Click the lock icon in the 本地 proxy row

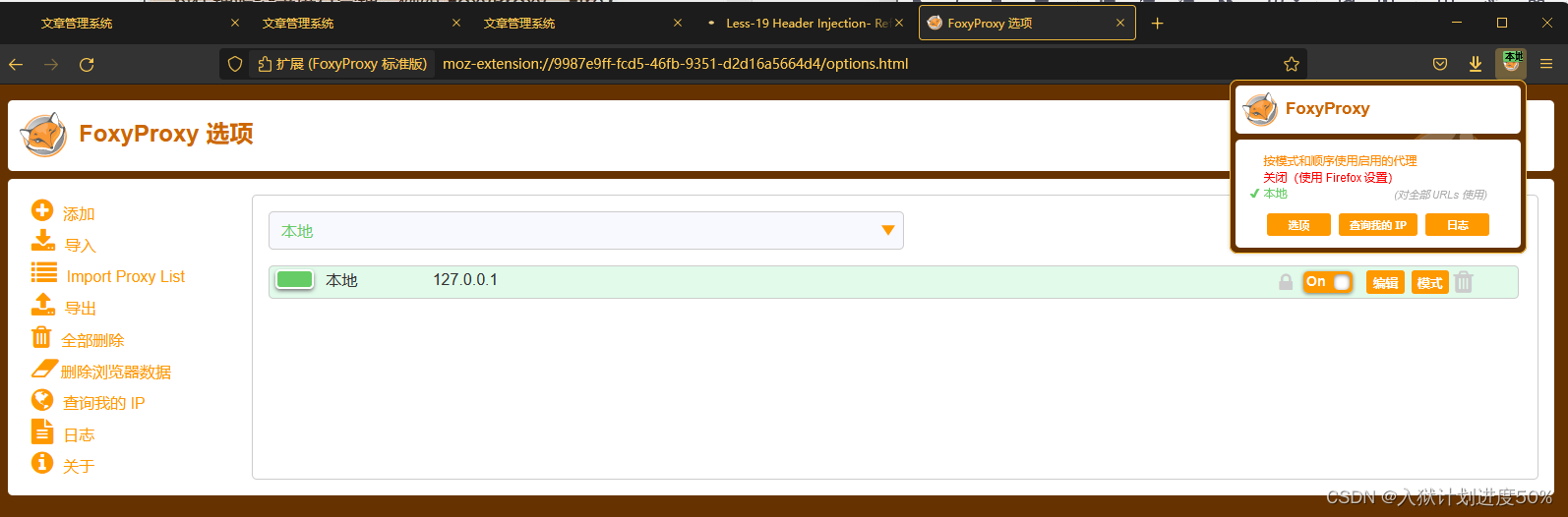[x=1286, y=282]
